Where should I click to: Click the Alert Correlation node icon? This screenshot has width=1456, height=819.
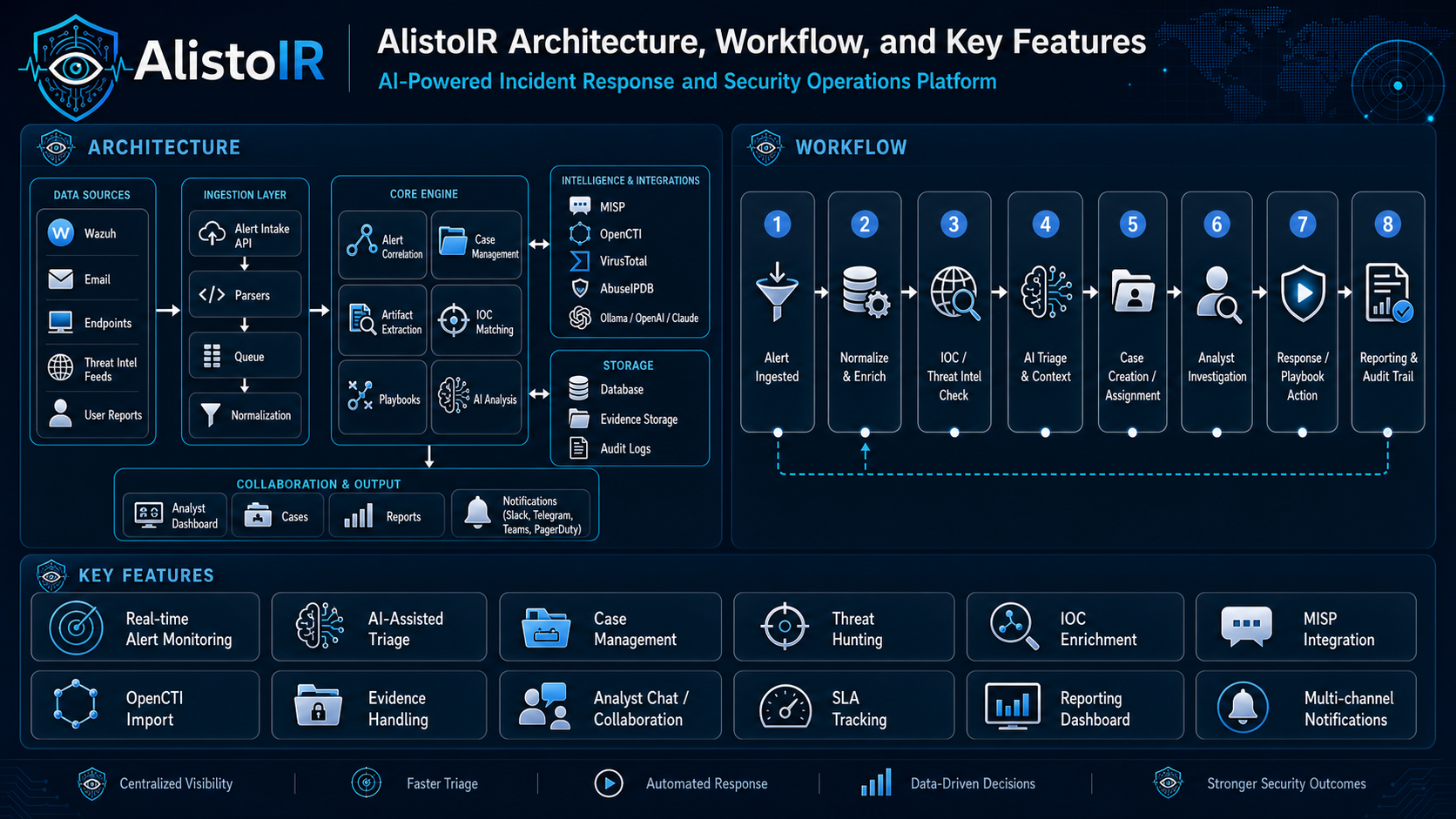(x=361, y=240)
